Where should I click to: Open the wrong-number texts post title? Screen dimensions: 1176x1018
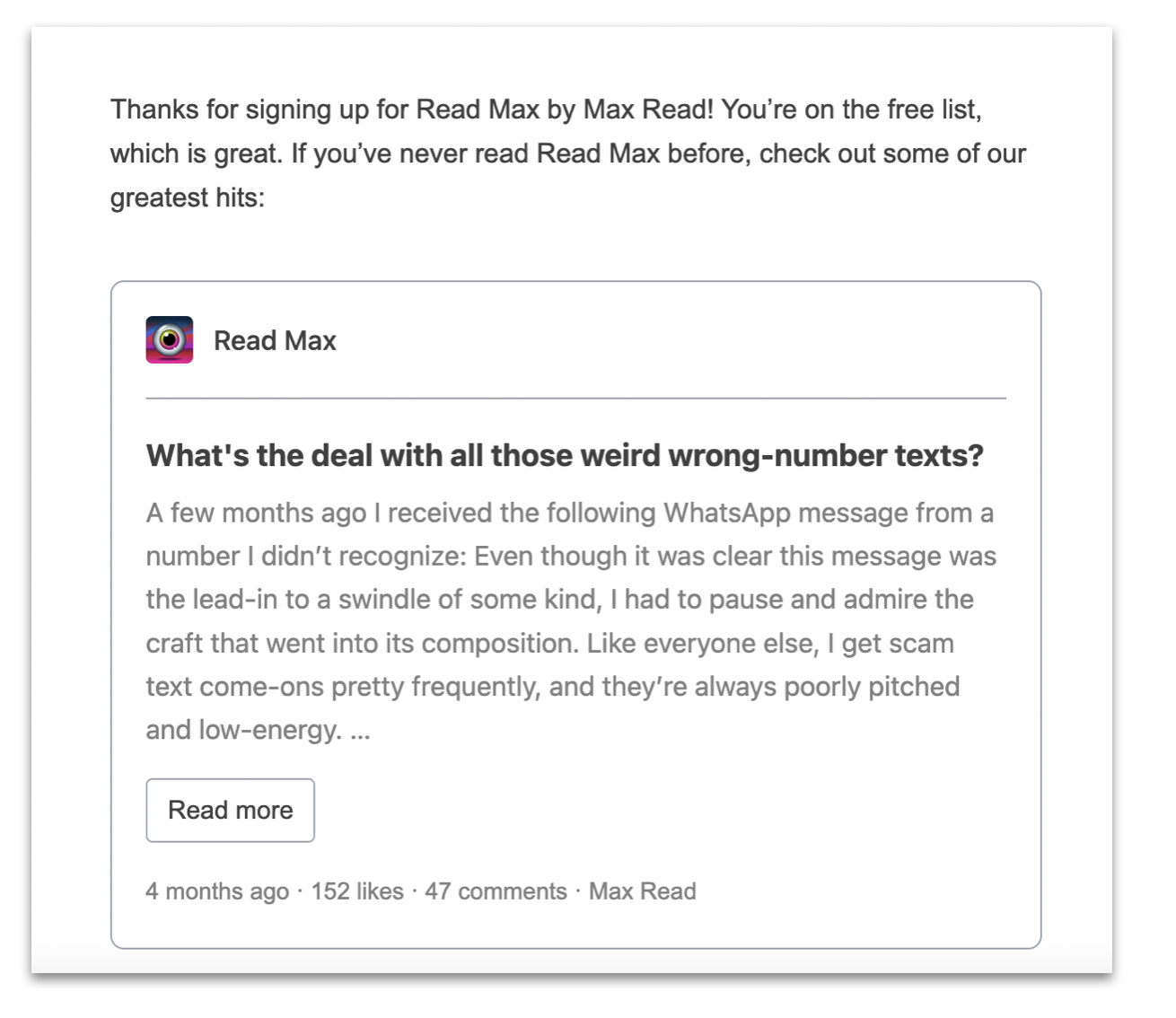(564, 455)
